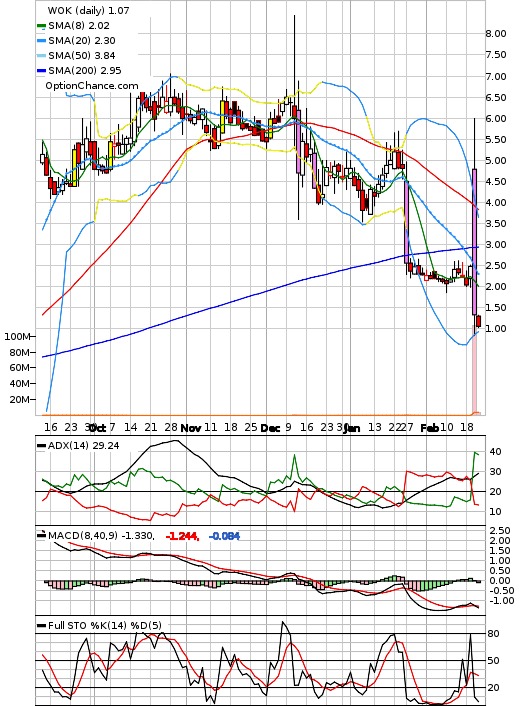Click the Oct label on date axis
The width and height of the screenshot is (526, 706).
point(98,427)
